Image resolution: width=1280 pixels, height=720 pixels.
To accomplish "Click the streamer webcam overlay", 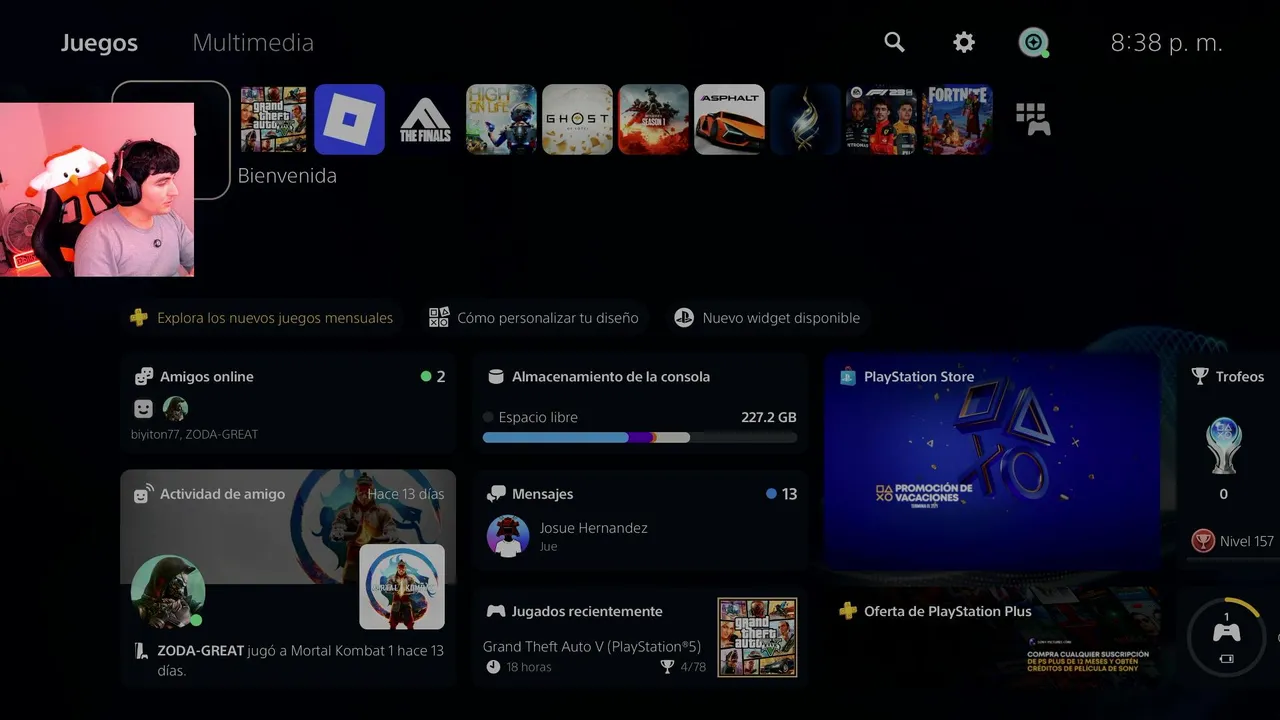I will (97, 189).
